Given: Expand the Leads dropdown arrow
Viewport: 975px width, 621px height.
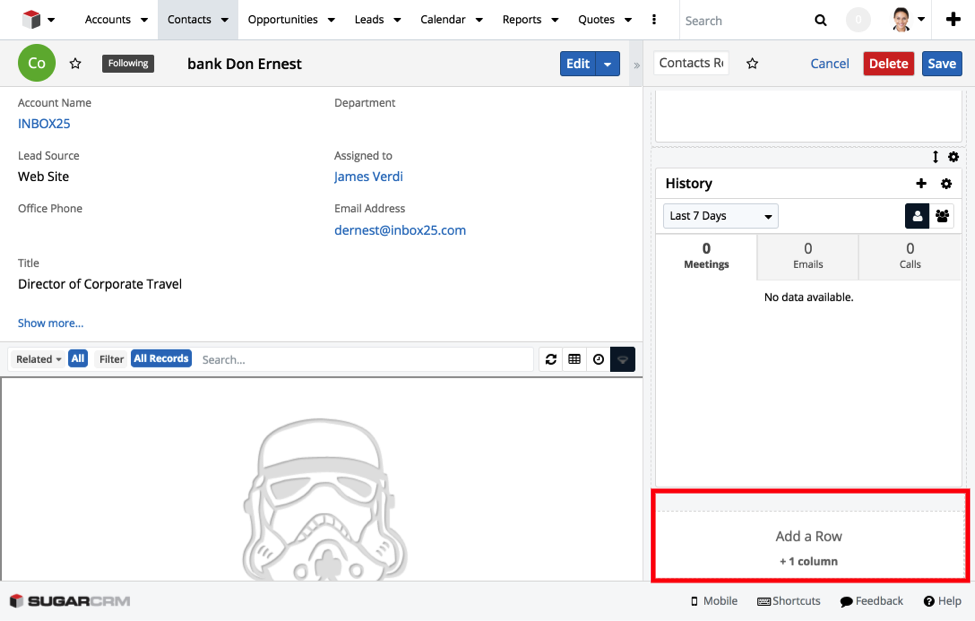Looking at the screenshot, I should pyautogui.click(x=397, y=20).
